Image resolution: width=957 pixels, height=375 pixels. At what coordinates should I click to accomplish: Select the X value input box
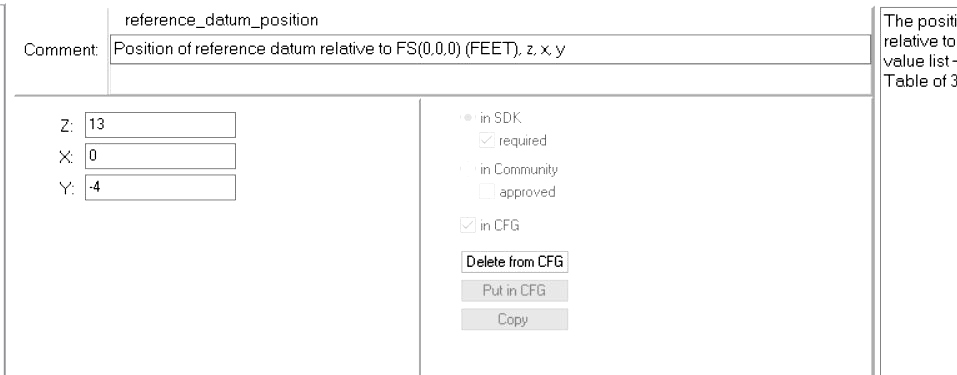pos(160,156)
